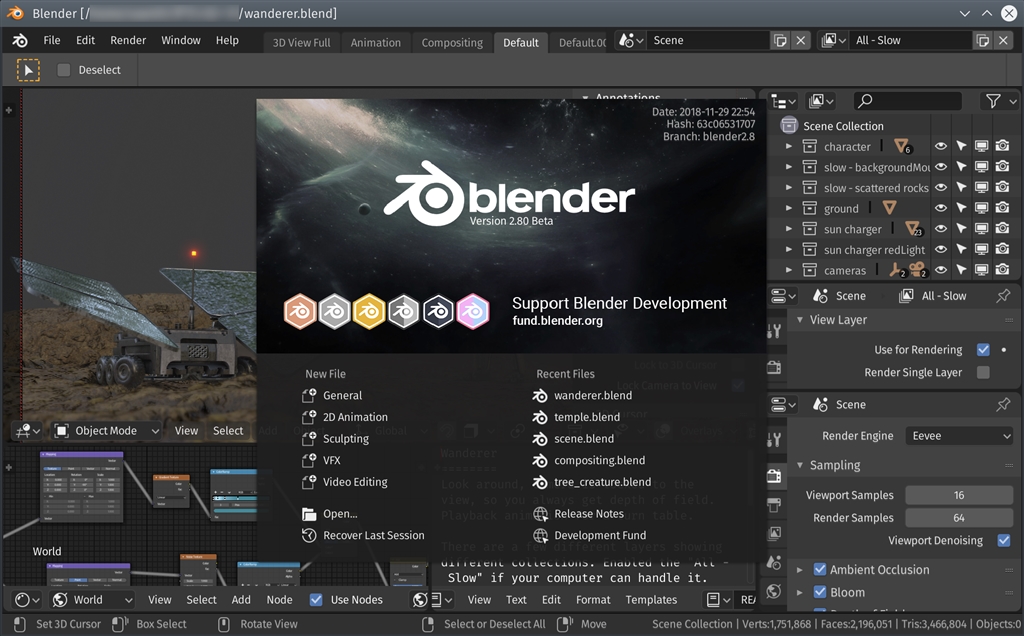
Task: Expand the cameras collection tree arrow
Action: pos(788,270)
